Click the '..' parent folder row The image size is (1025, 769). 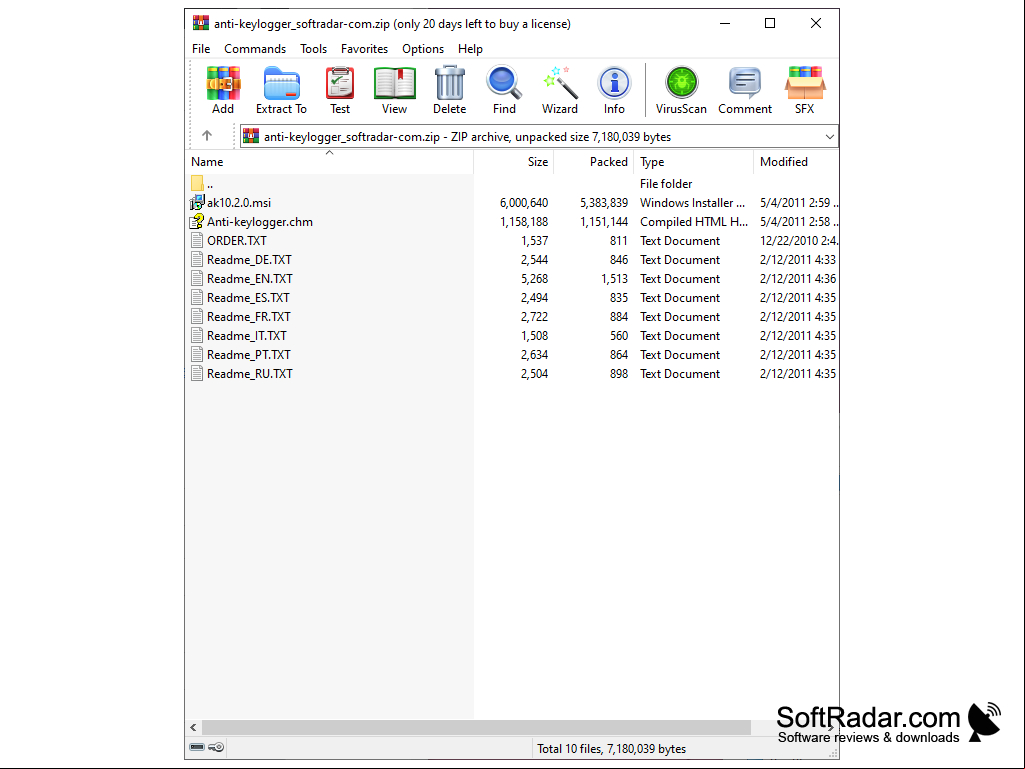point(512,184)
